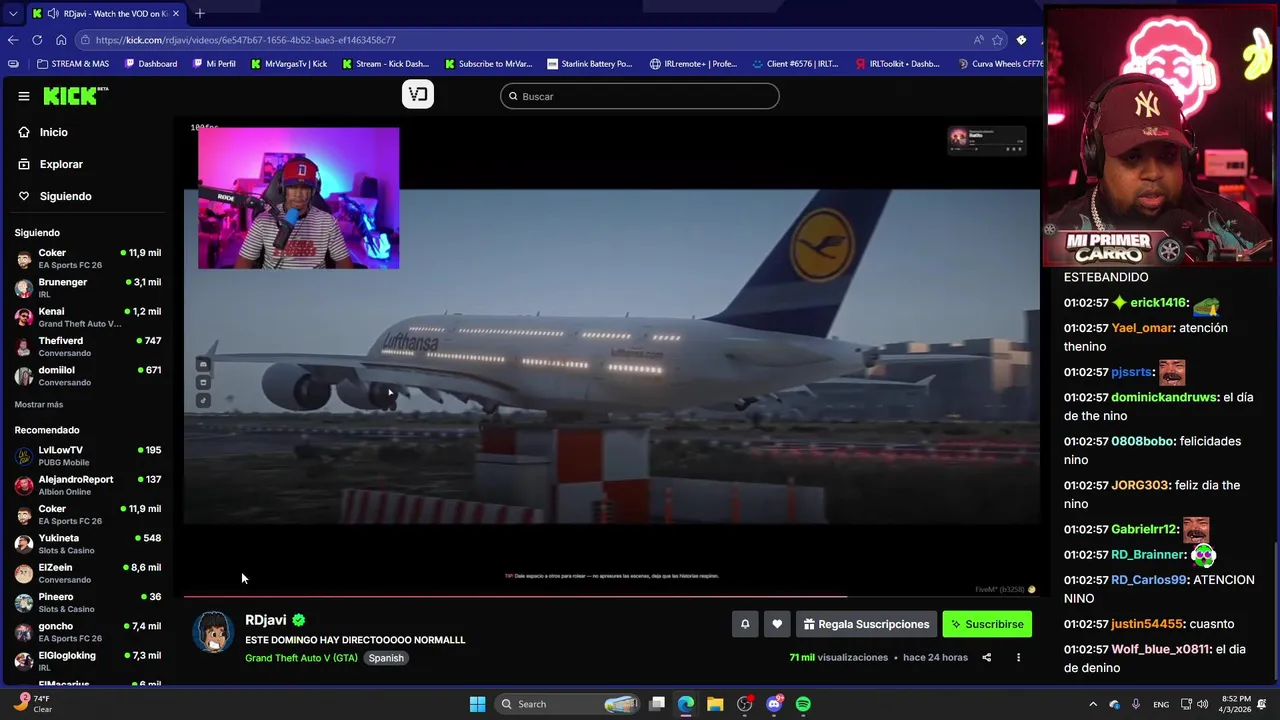Toggle the notification bell for RDjavi
Image resolution: width=1280 pixels, height=720 pixels.
click(x=745, y=624)
